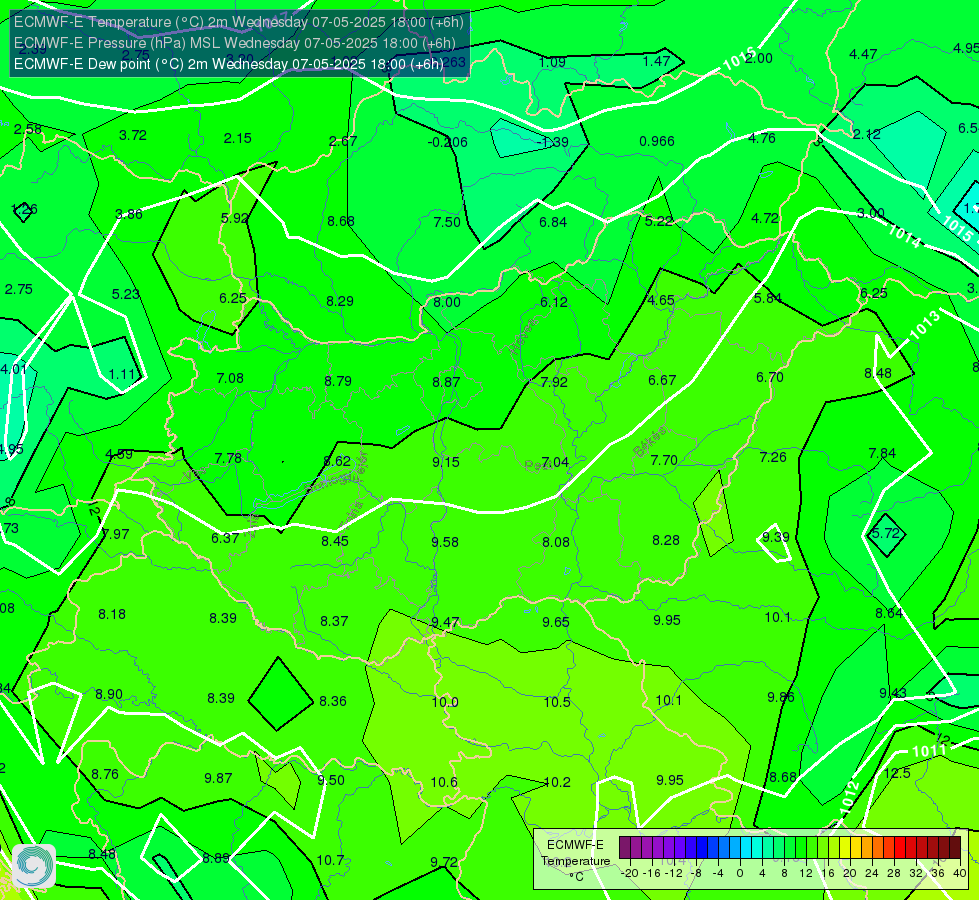Click the 2.67 map value
This screenshot has width=979, height=900.
point(343,141)
